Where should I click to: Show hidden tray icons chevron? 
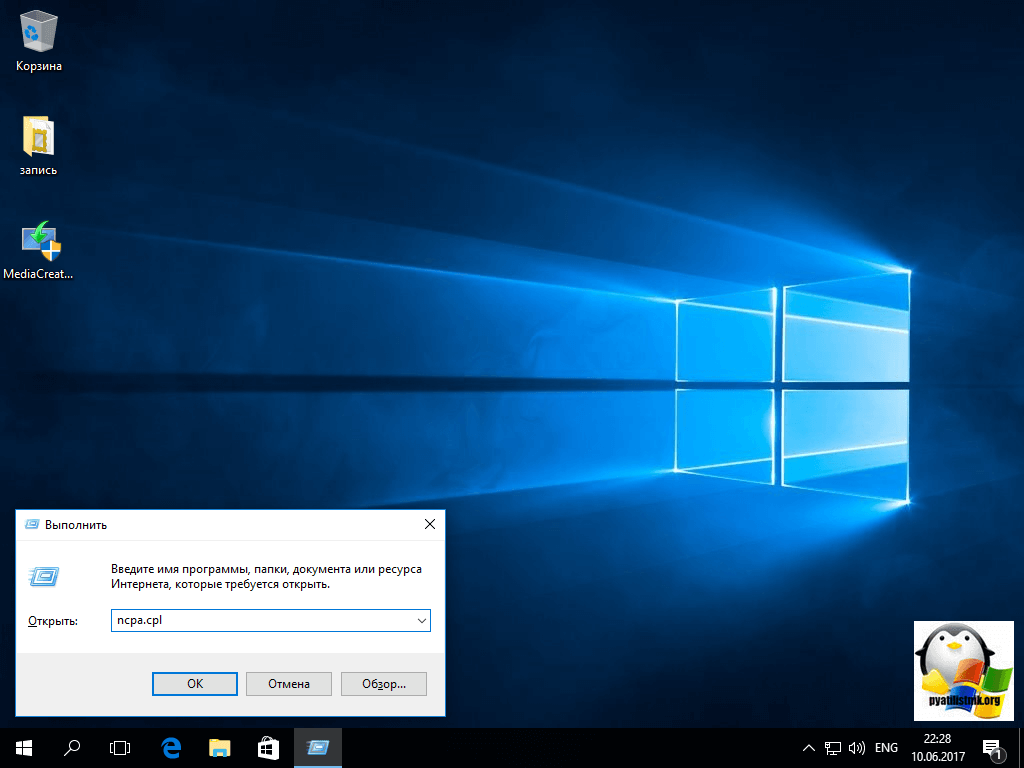(808, 748)
